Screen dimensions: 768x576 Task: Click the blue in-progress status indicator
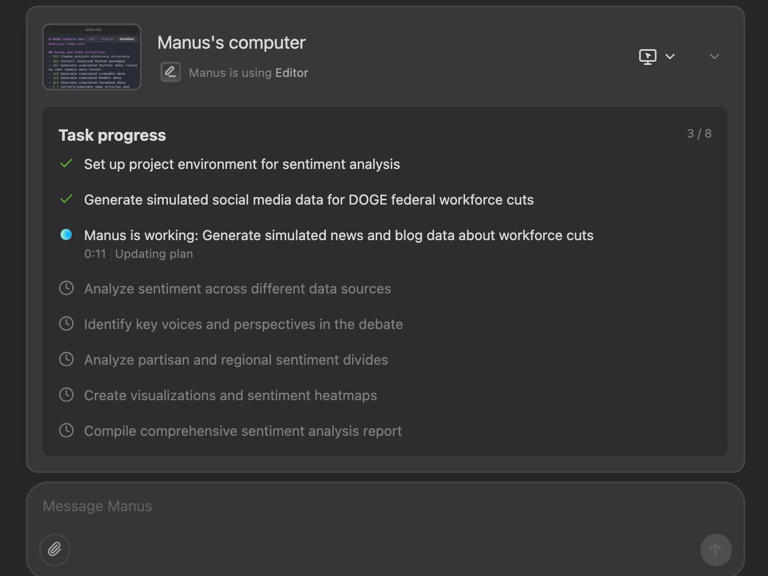pyautogui.click(x=66, y=235)
